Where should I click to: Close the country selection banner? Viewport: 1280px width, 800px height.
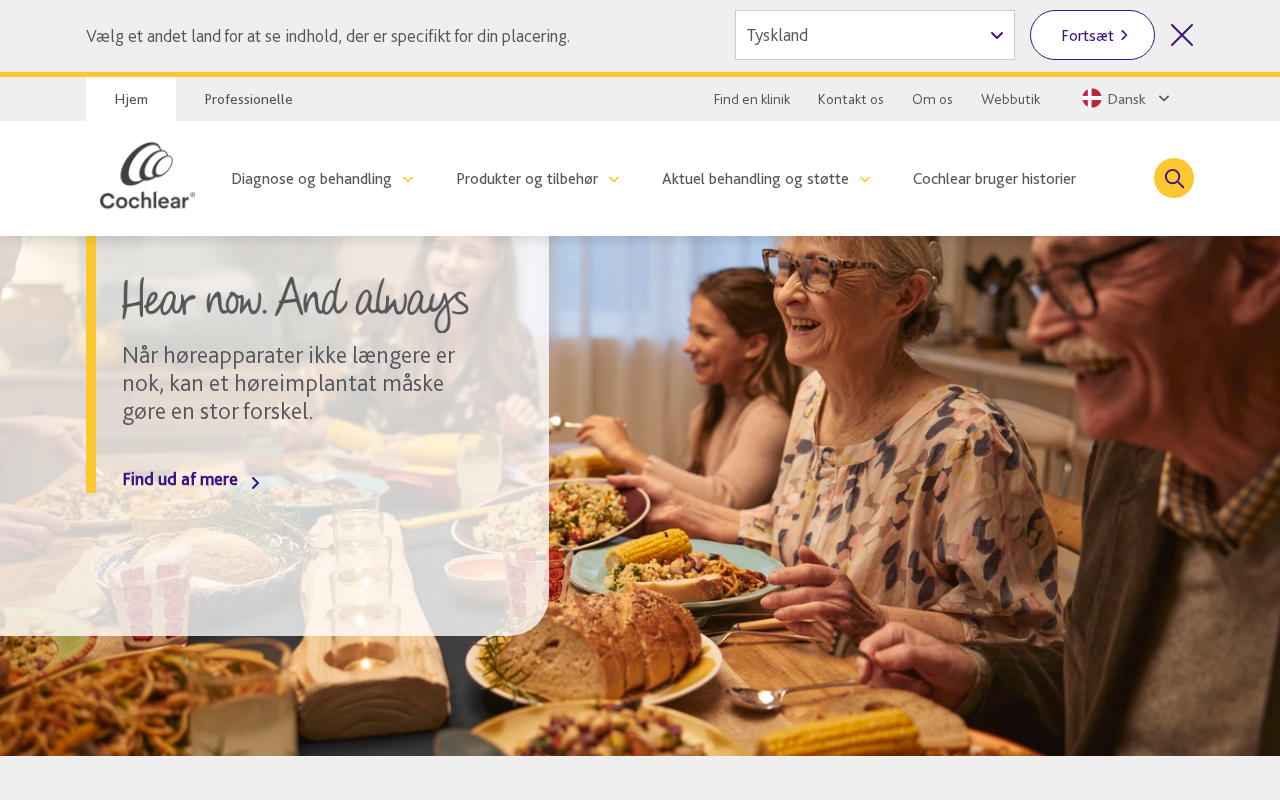(1182, 35)
